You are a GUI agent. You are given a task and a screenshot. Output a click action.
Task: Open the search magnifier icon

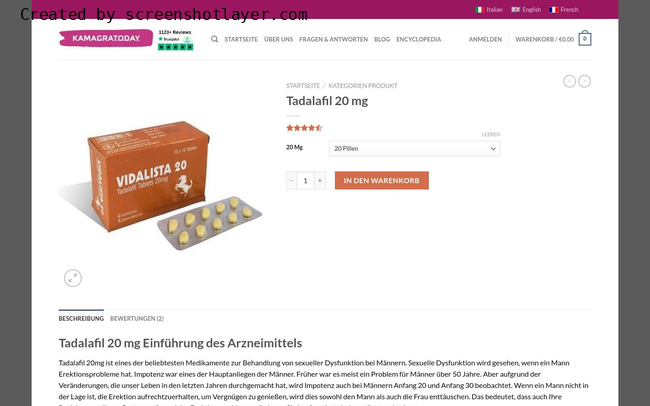click(214, 39)
